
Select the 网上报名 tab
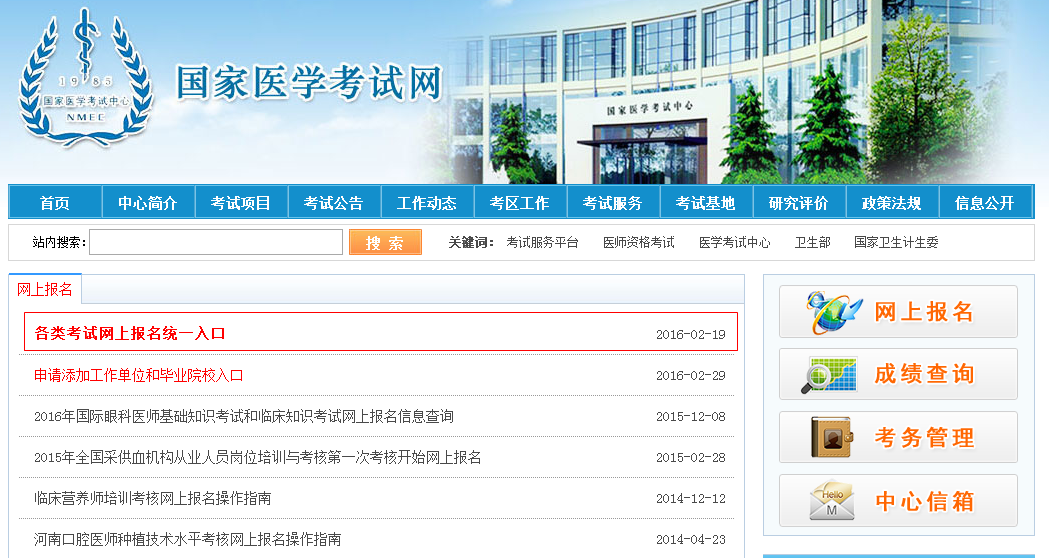click(x=45, y=290)
